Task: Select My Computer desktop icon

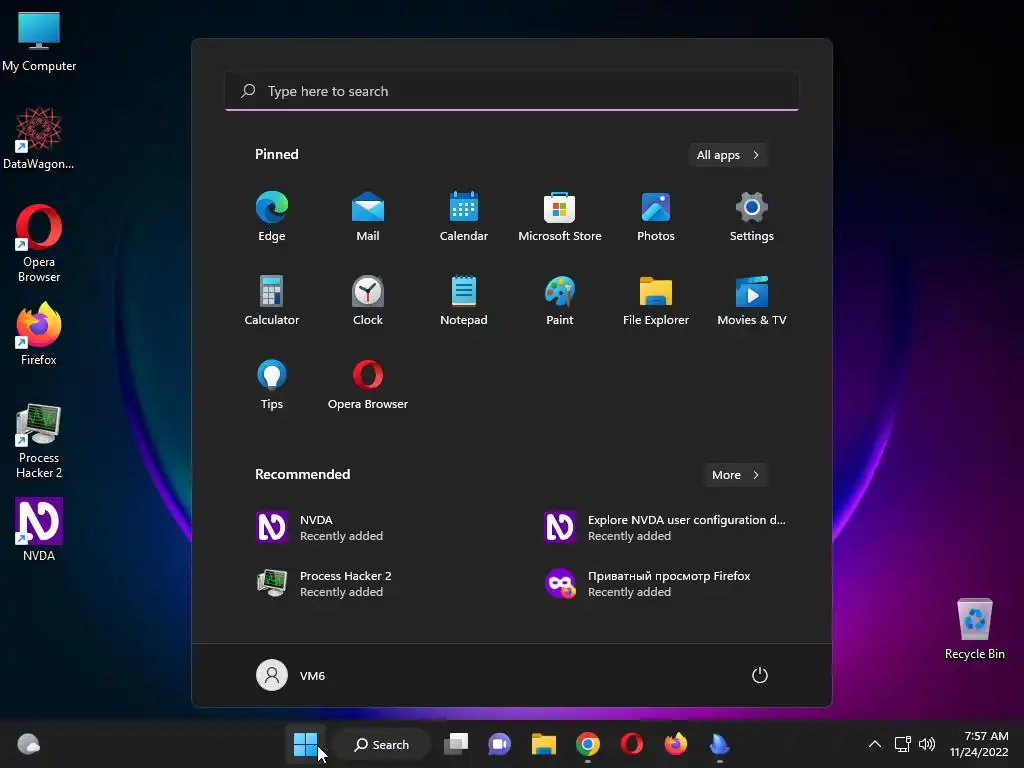Action: [x=39, y=42]
